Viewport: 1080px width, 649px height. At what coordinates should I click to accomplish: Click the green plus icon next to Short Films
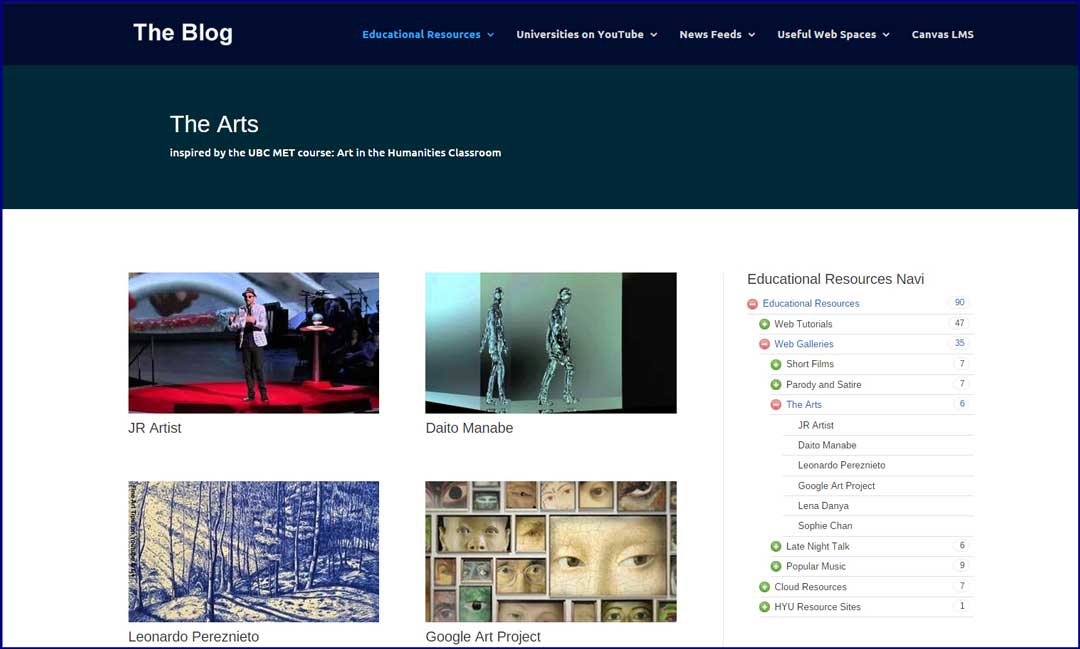pyautogui.click(x=776, y=364)
